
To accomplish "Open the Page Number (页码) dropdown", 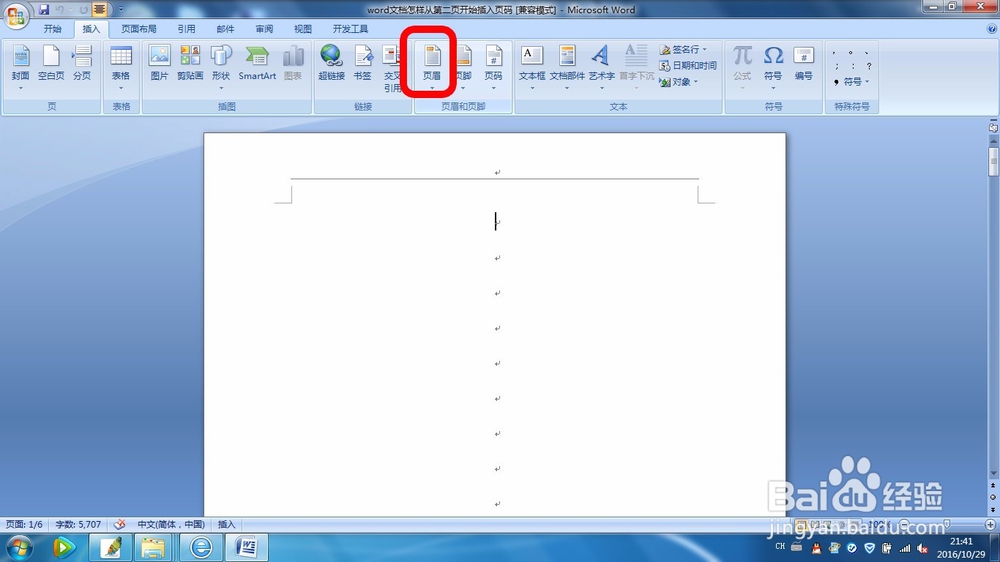I will click(493, 66).
